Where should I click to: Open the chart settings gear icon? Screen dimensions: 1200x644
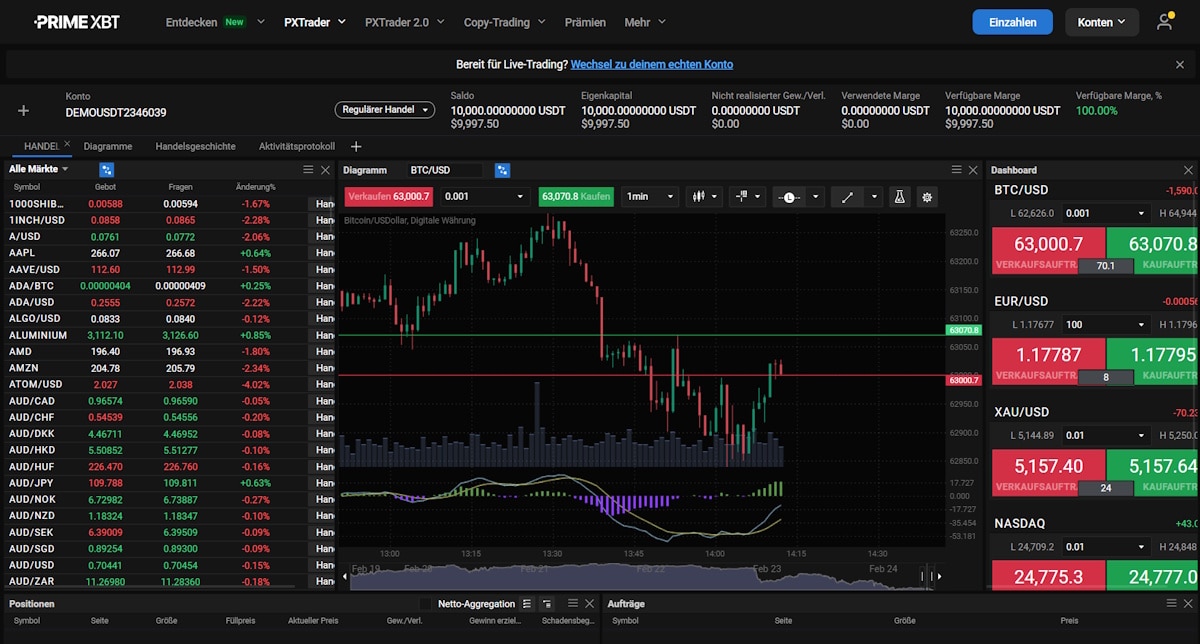(927, 197)
